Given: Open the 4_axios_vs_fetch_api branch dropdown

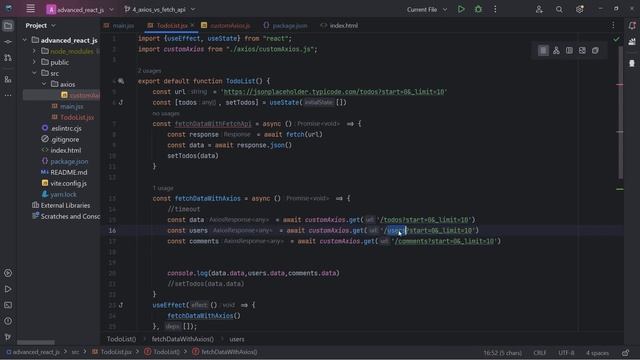Looking at the screenshot, I should tap(160, 9).
